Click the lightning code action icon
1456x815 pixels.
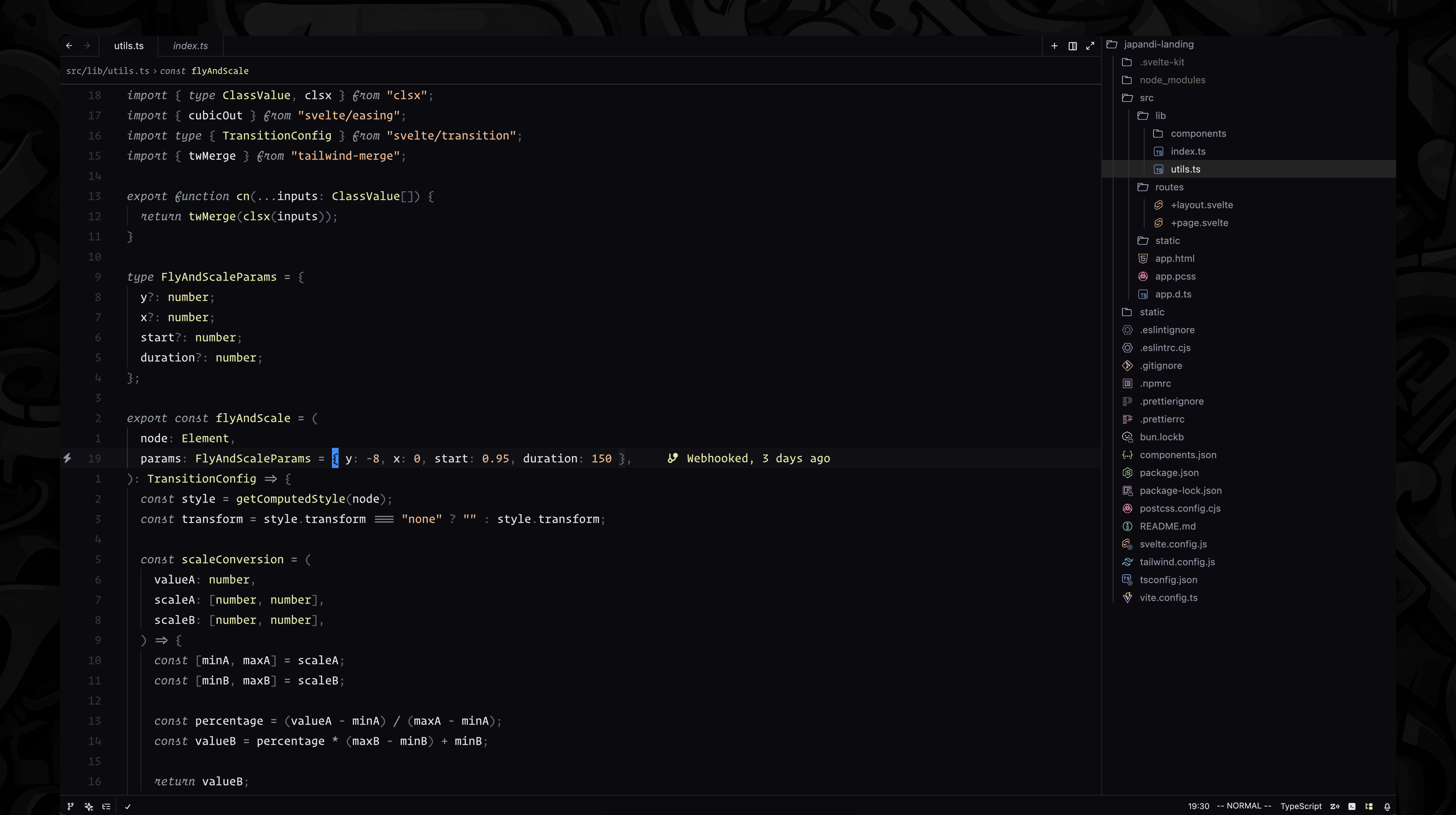[x=67, y=458]
